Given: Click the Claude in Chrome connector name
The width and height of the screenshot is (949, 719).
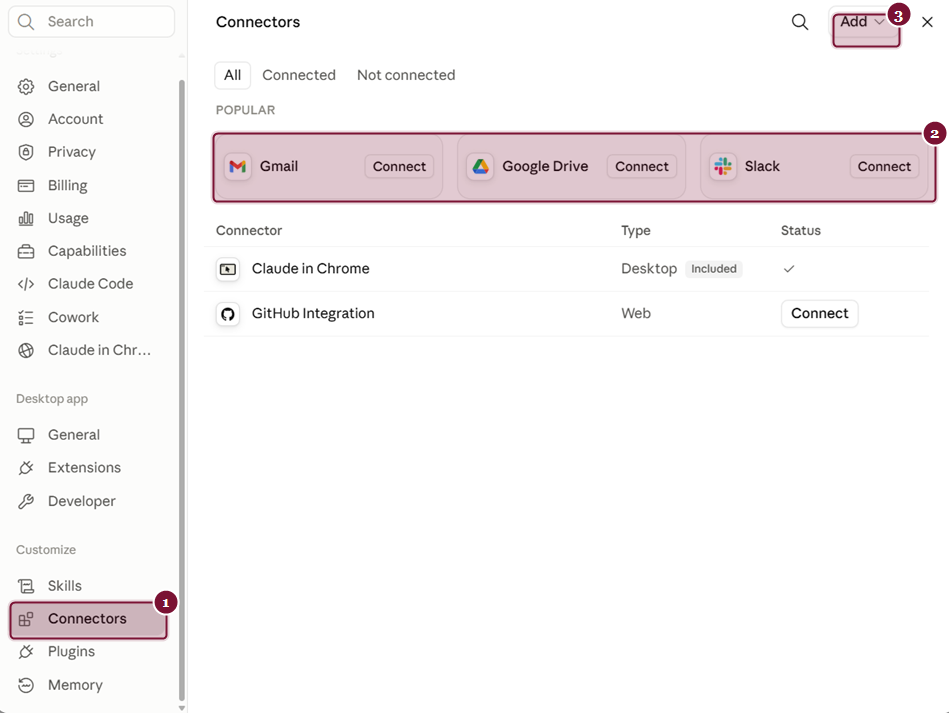Looking at the screenshot, I should click(x=310, y=269).
